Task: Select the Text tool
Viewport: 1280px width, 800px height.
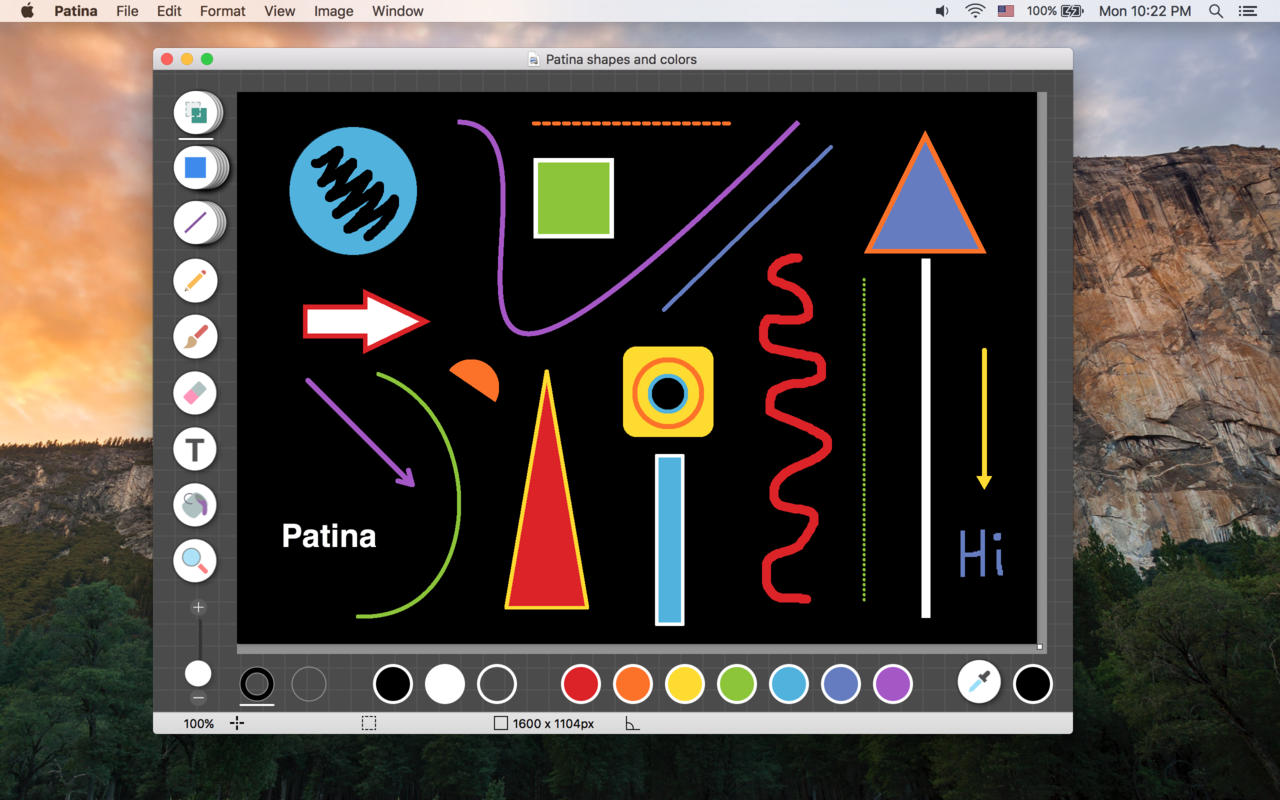Action: tap(196, 449)
